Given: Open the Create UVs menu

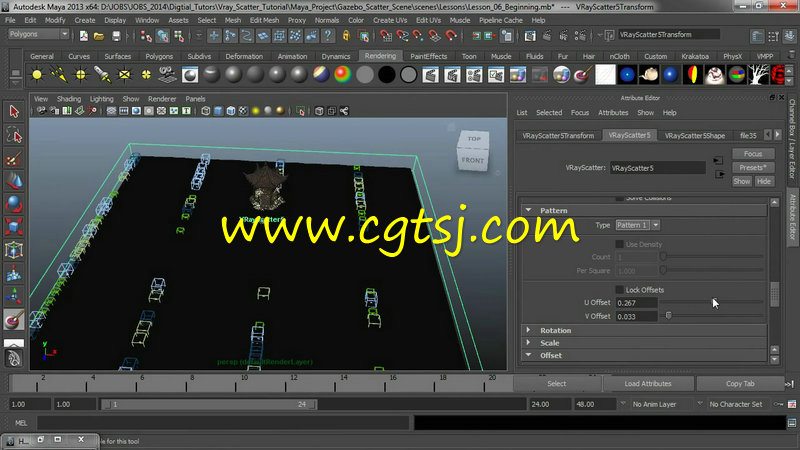Looking at the screenshot, I should point(390,20).
